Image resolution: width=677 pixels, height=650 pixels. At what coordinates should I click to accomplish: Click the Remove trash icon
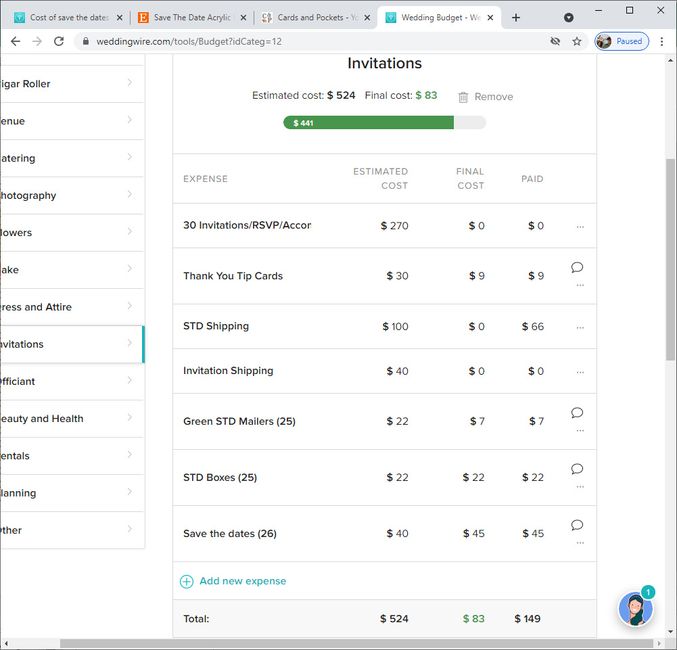463,97
